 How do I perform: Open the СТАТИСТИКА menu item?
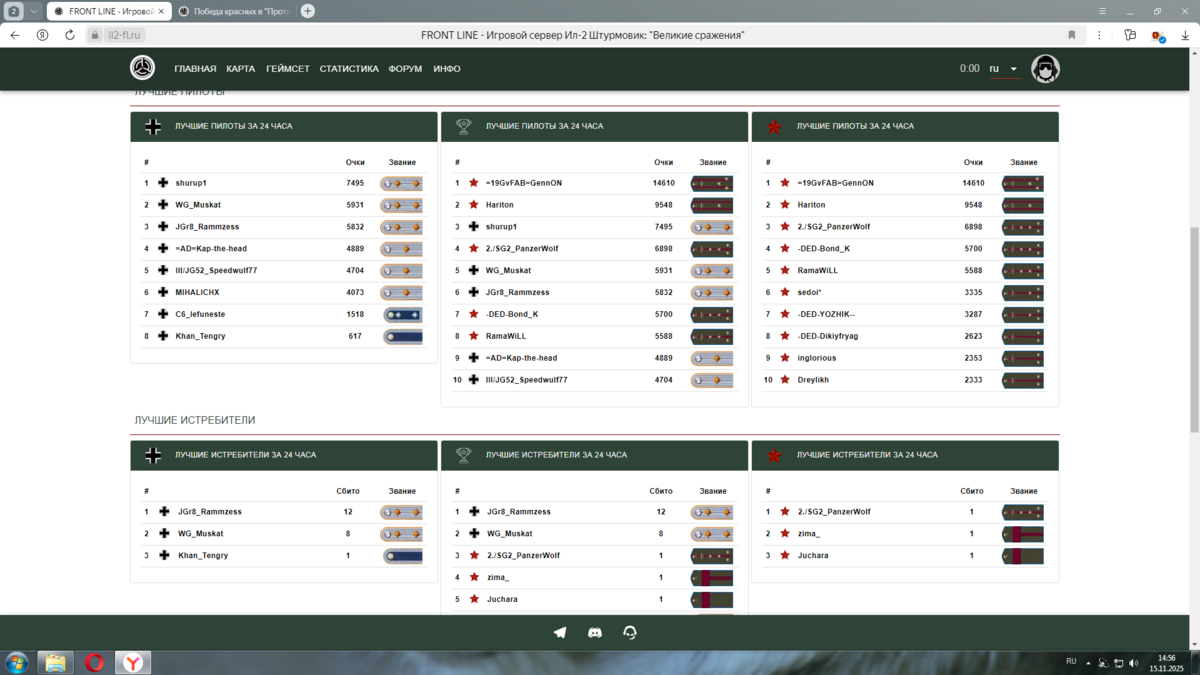click(x=349, y=69)
